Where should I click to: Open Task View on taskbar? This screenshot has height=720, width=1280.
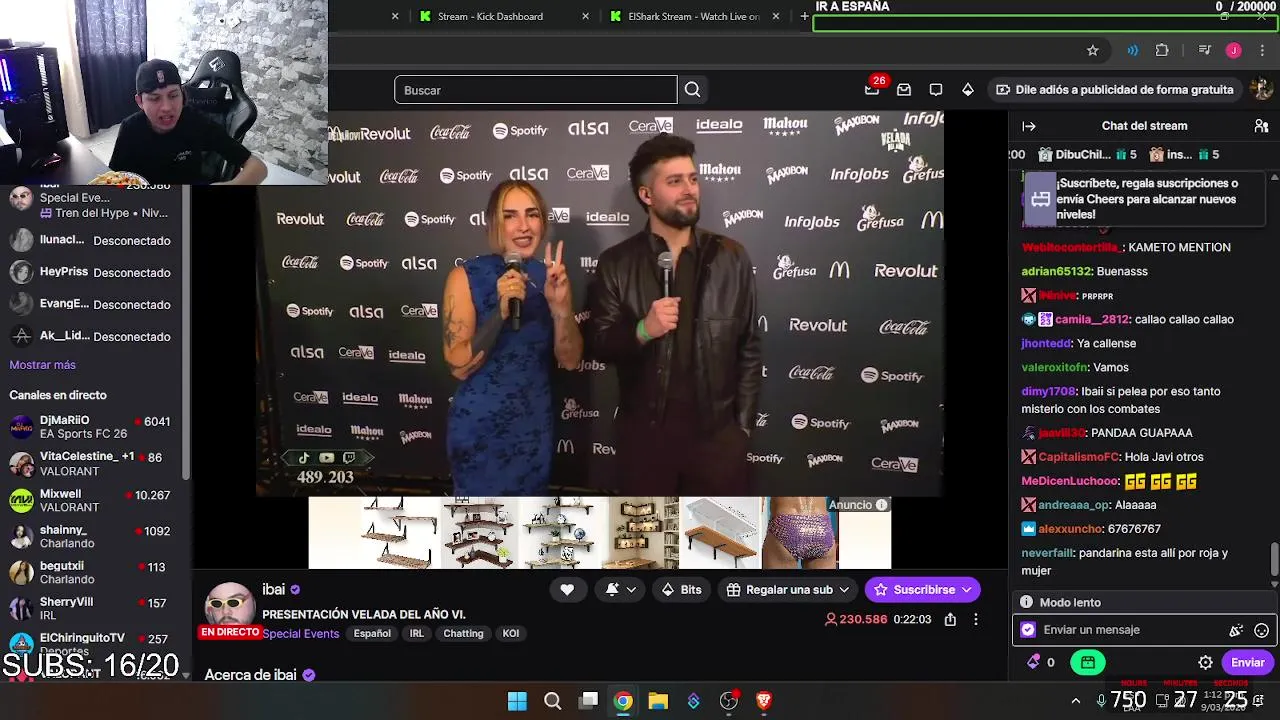coord(589,701)
